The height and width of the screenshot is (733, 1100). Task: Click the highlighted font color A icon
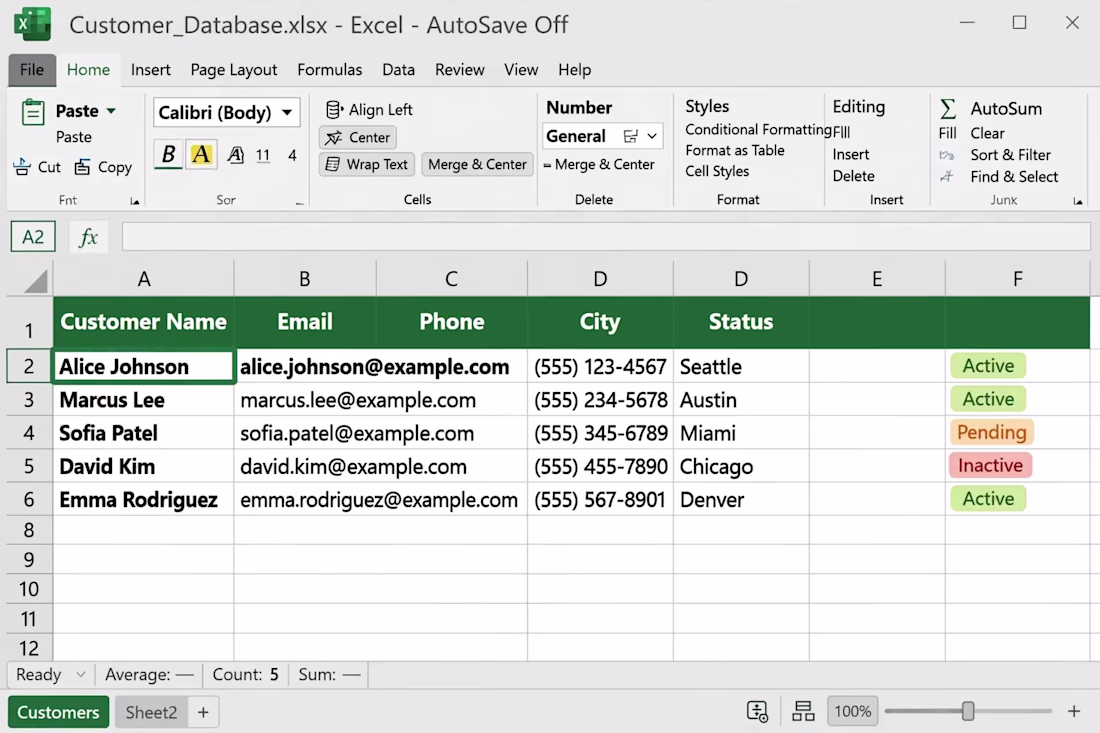point(201,154)
